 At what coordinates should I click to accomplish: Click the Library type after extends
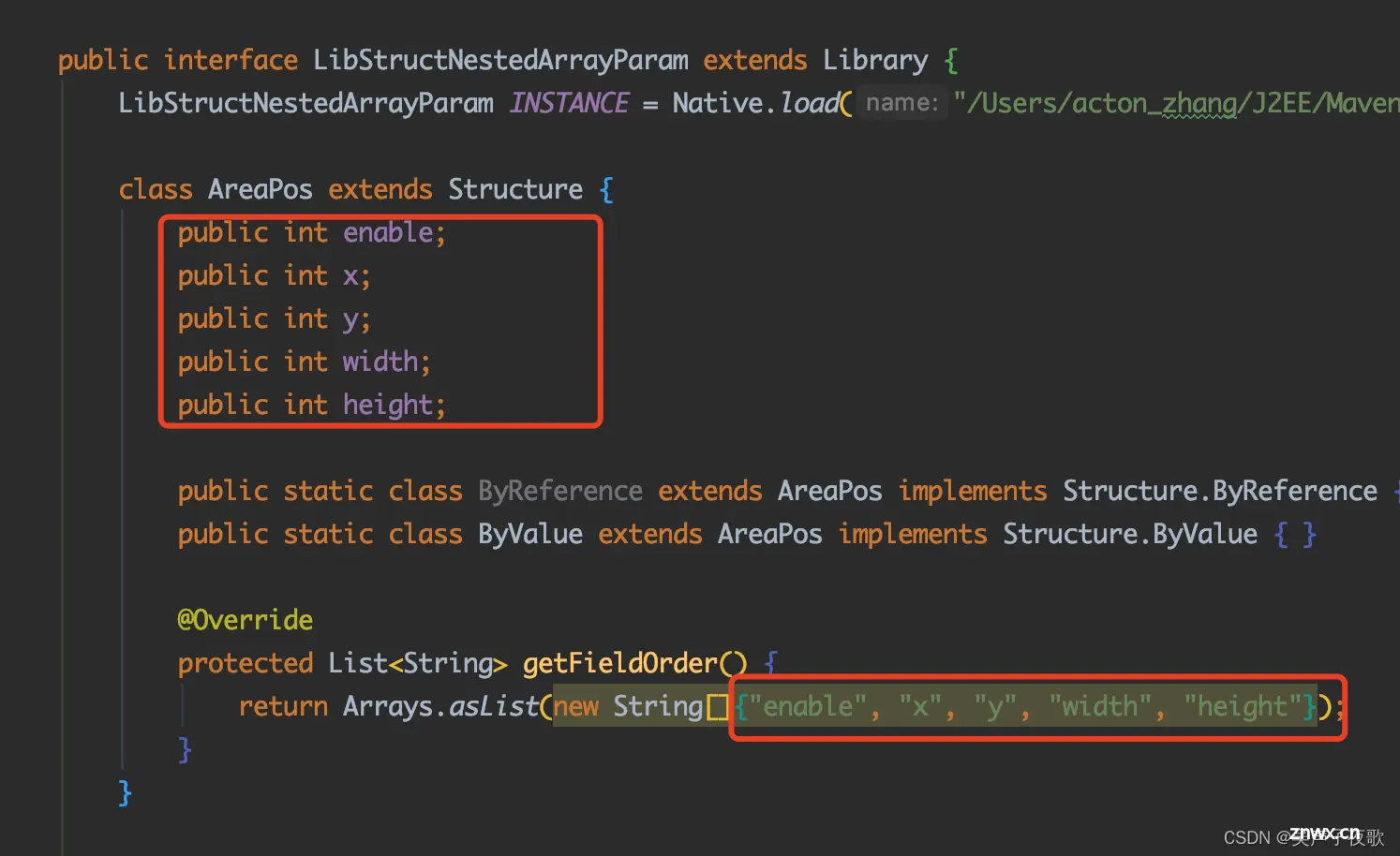coord(875,60)
